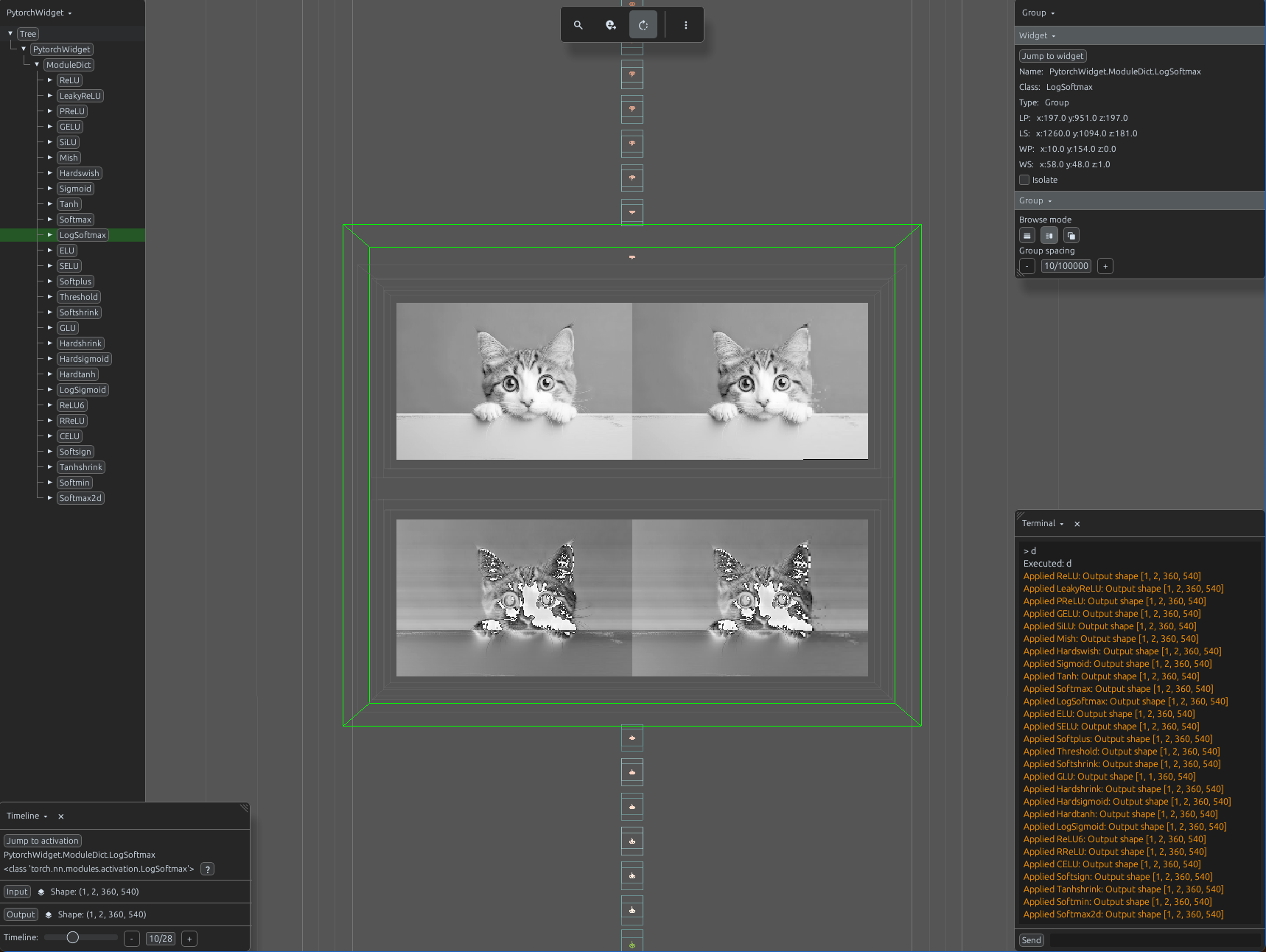
Task: Select the Threshold tree item
Action: pyautogui.click(x=79, y=297)
